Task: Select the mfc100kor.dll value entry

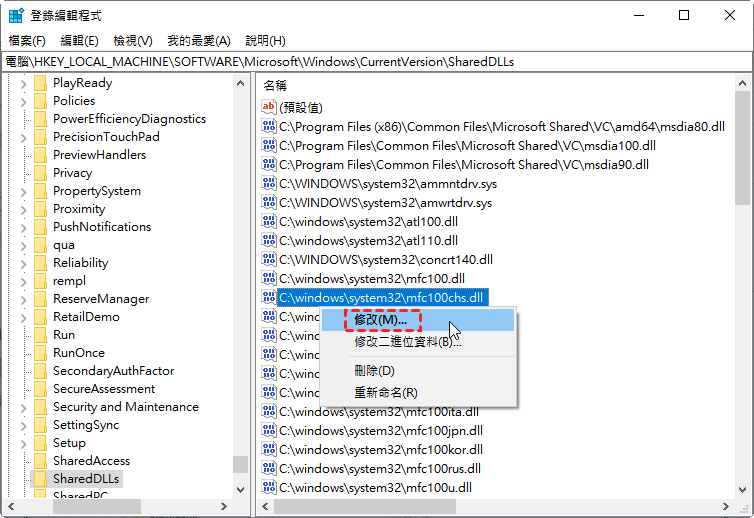Action: coord(380,450)
